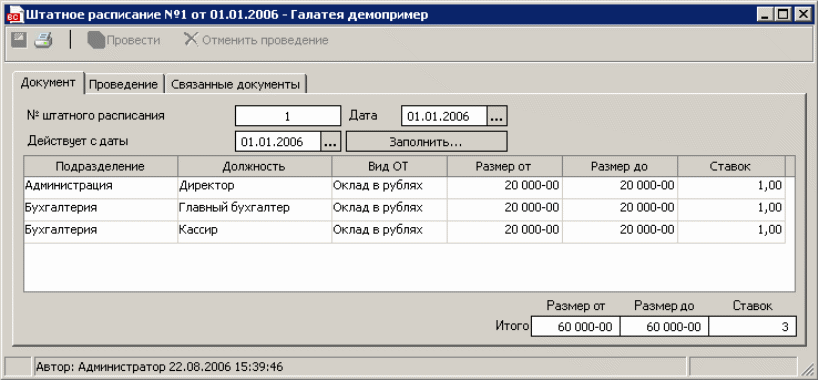Click the № штатного расписания input field
The width and height of the screenshot is (818, 380).
point(288,116)
